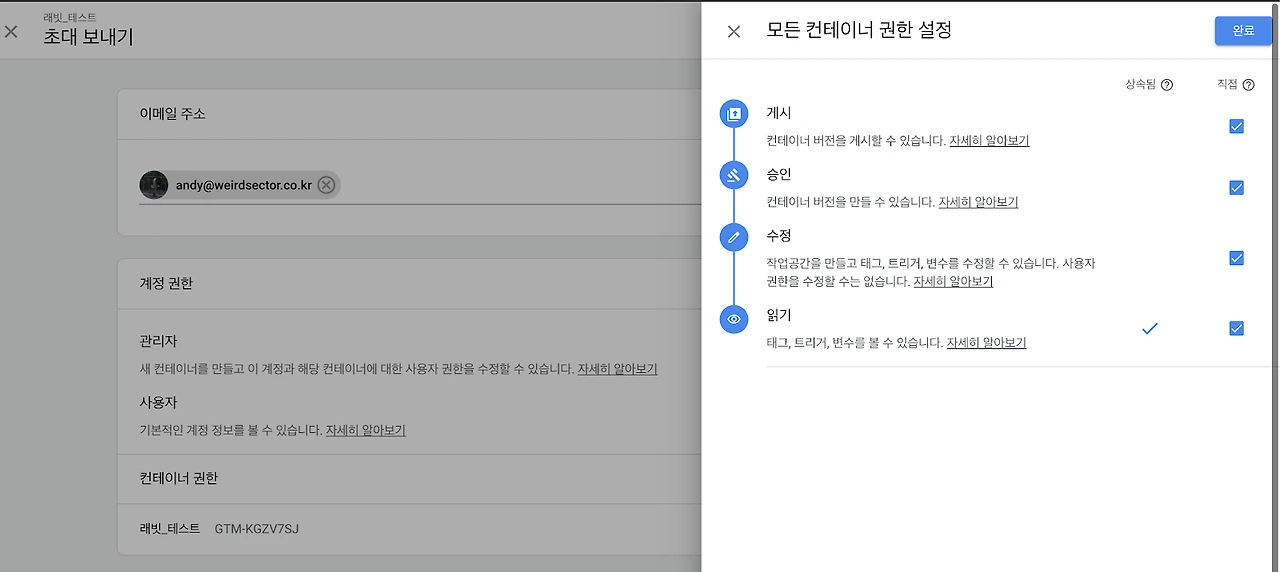1280x572 pixels.
Task: Open 자세히 알아보기 link under 사용자
Action: click(365, 431)
